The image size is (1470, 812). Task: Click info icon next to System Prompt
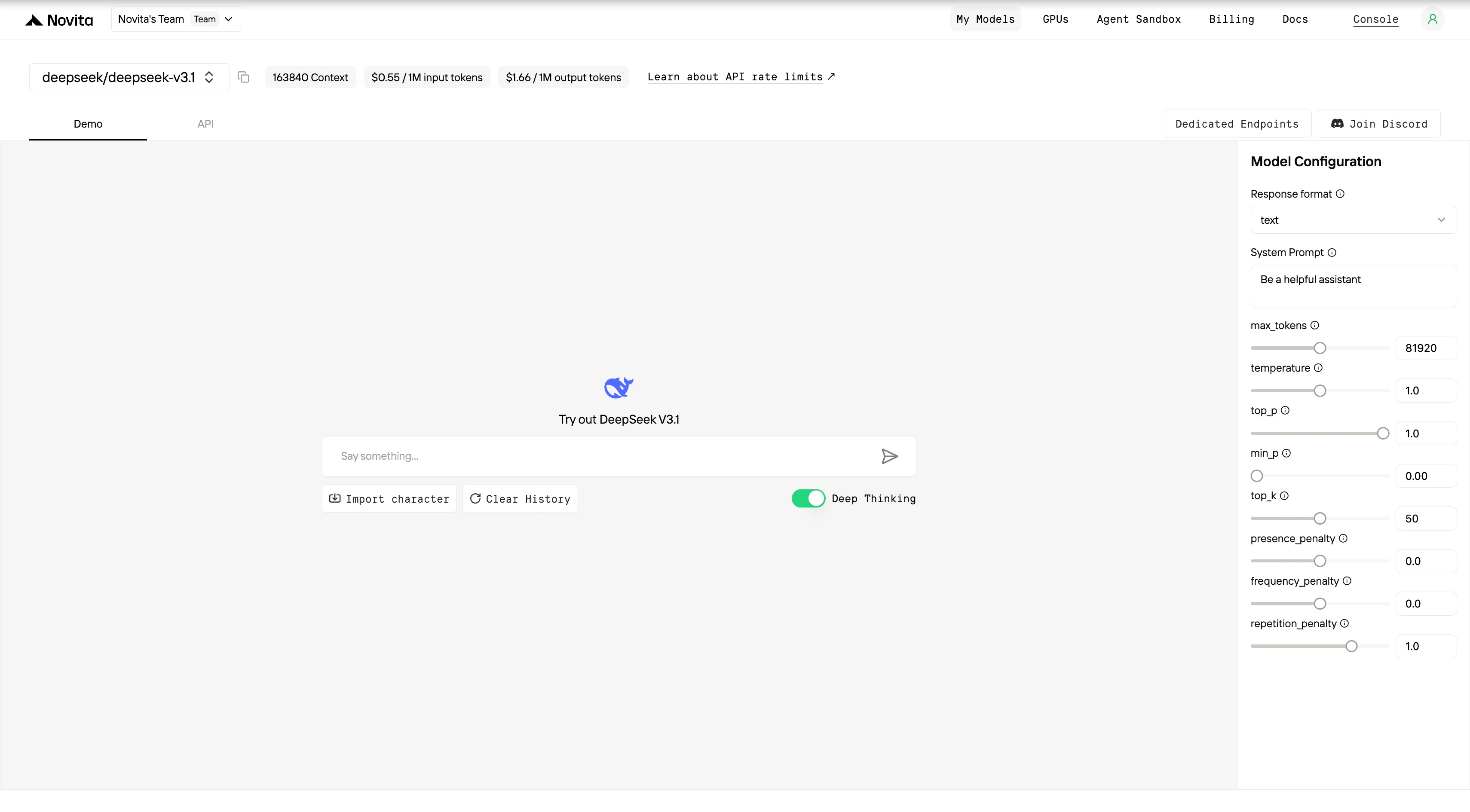point(1332,253)
